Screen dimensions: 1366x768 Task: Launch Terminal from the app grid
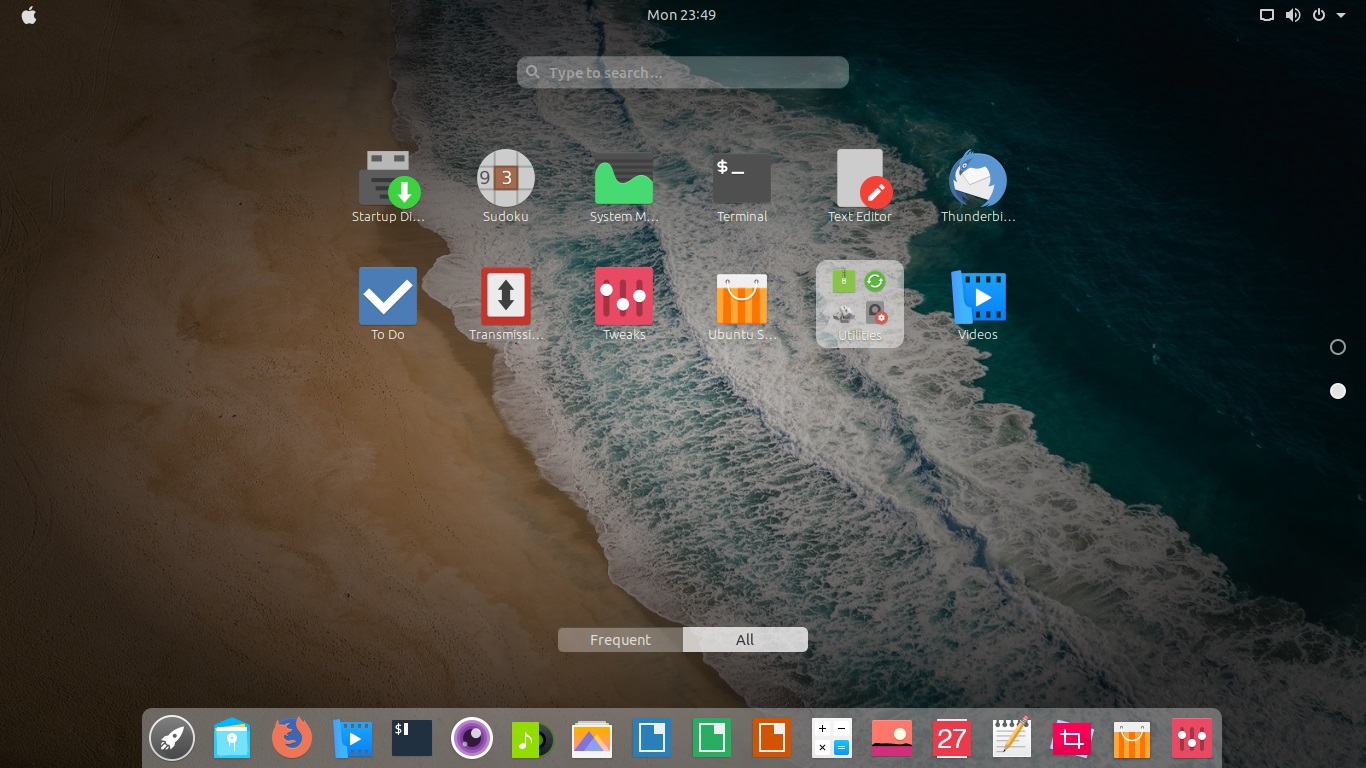point(742,186)
